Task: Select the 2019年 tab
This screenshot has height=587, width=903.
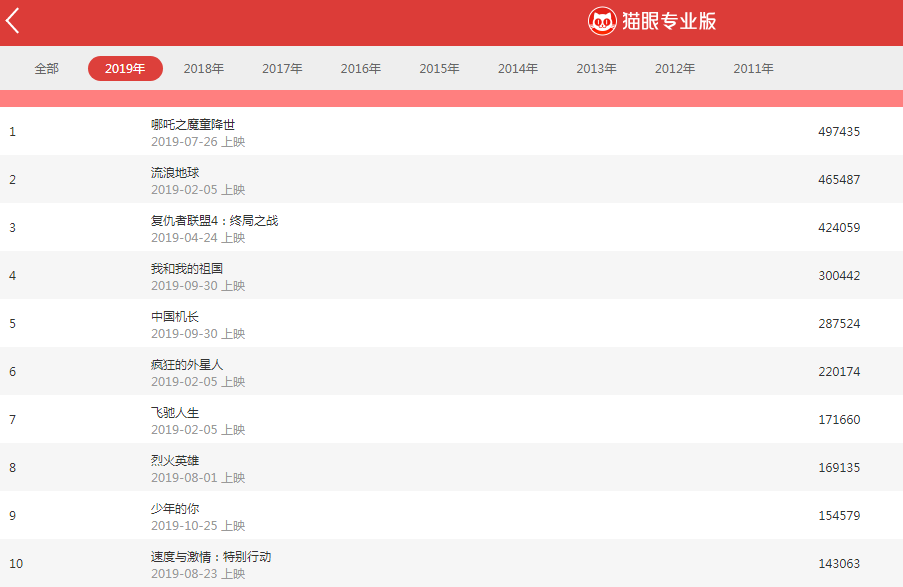Action: pyautogui.click(x=125, y=69)
